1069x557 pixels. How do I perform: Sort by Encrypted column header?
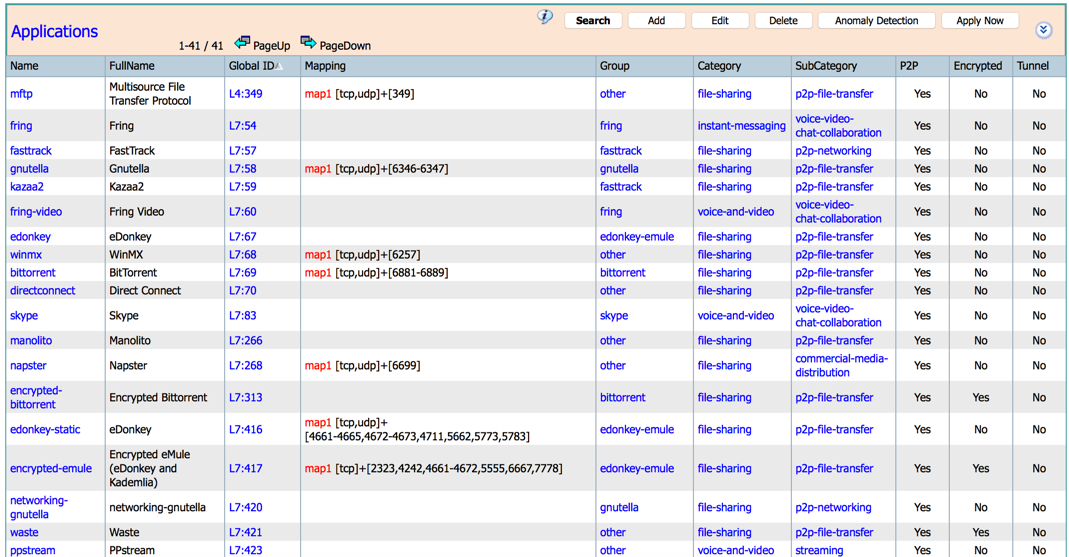coord(978,66)
